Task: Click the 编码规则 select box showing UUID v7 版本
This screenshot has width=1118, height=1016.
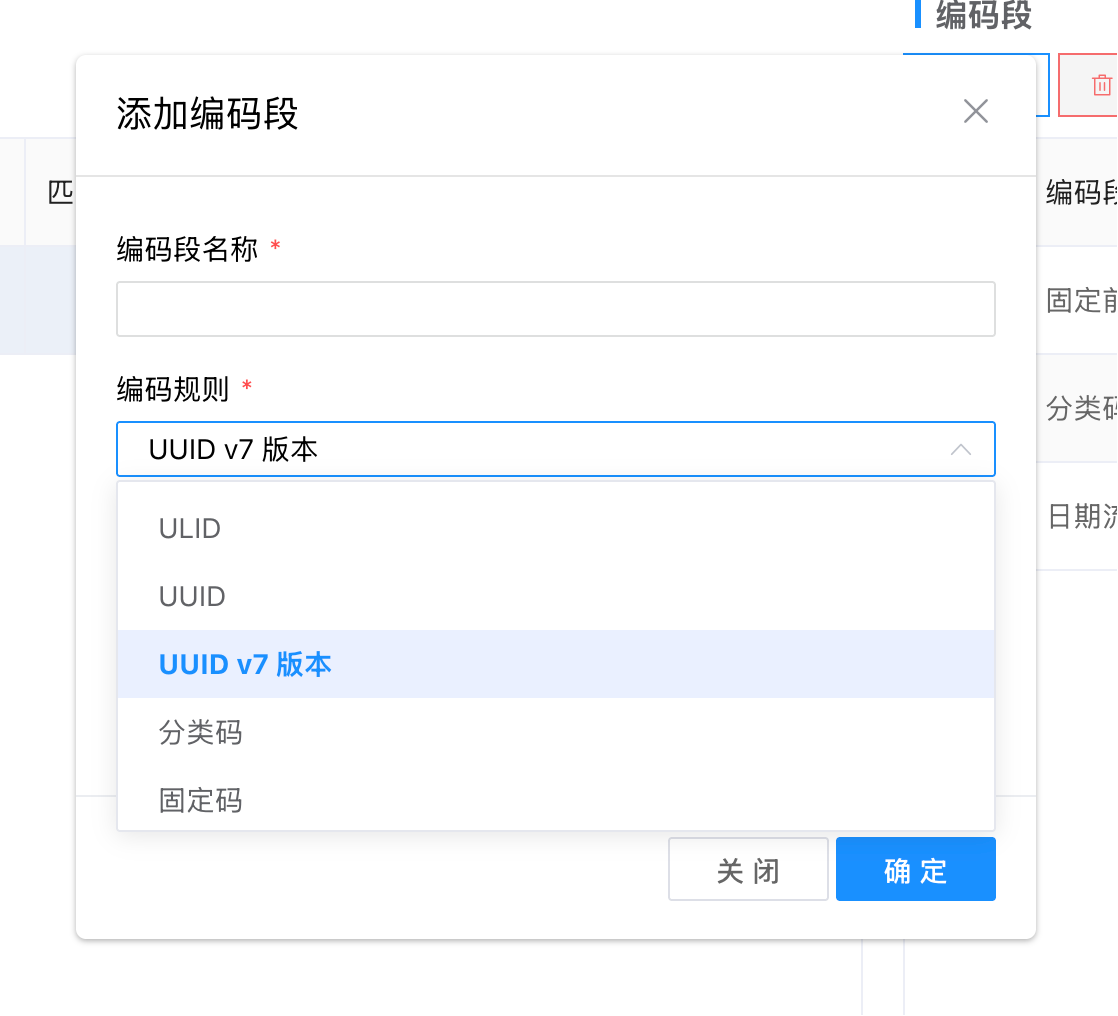Action: (540, 449)
